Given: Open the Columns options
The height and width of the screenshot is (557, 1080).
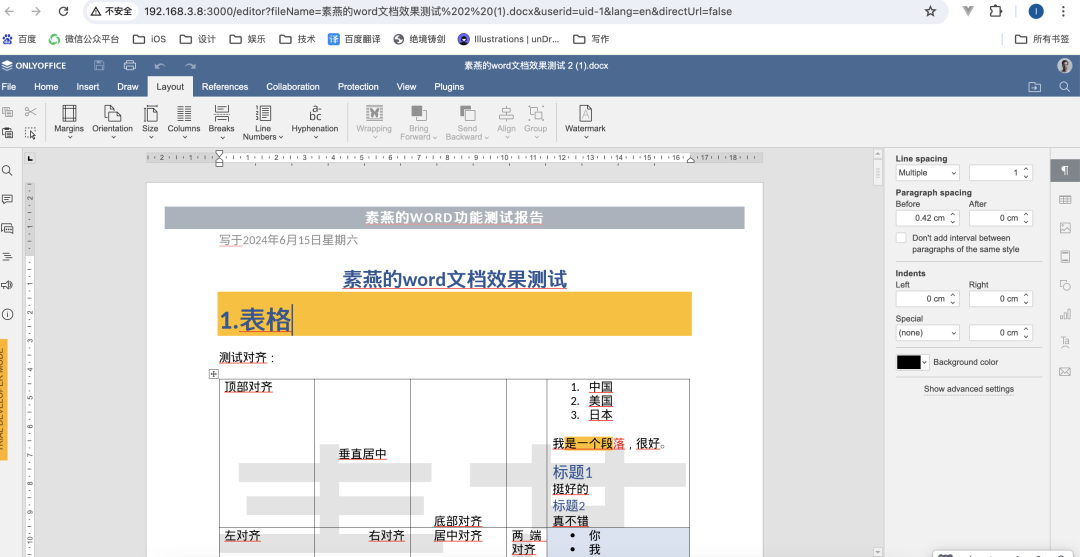Looking at the screenshot, I should point(184,123).
